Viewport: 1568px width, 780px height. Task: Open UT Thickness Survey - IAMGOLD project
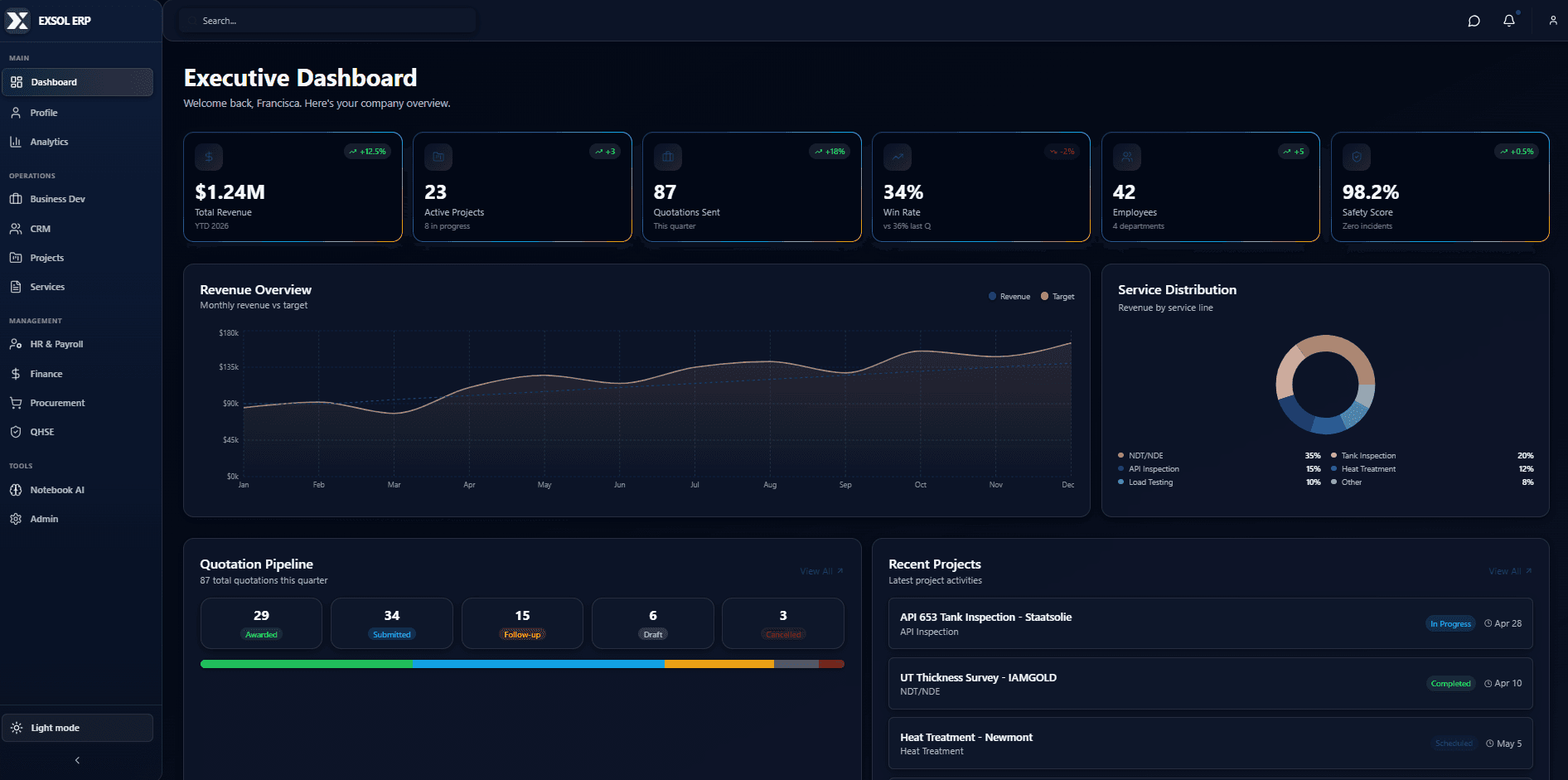point(1211,684)
